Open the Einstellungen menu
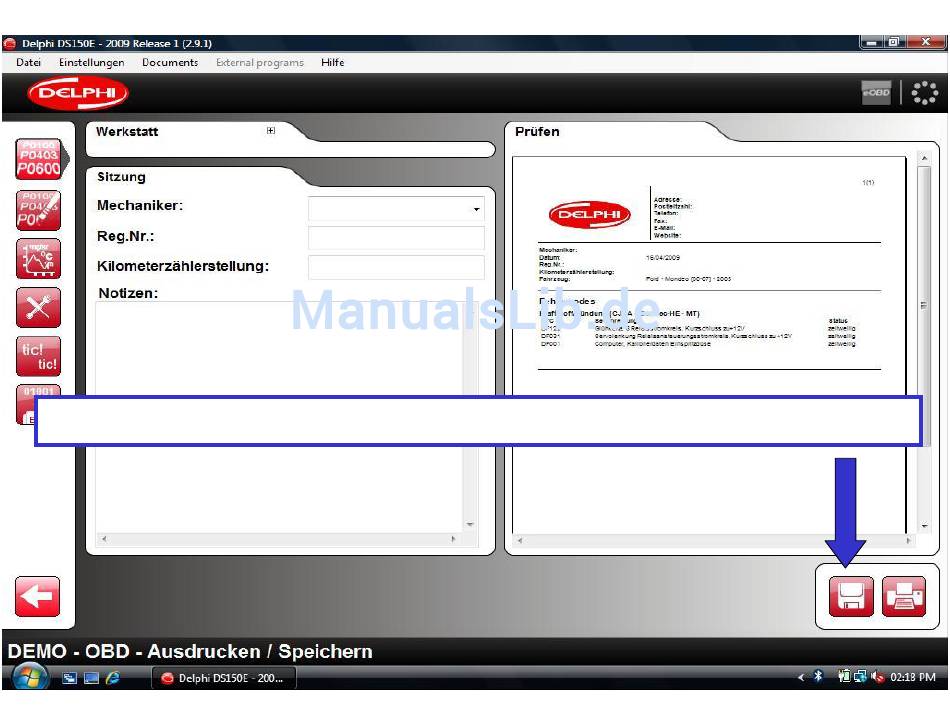 [x=91, y=62]
